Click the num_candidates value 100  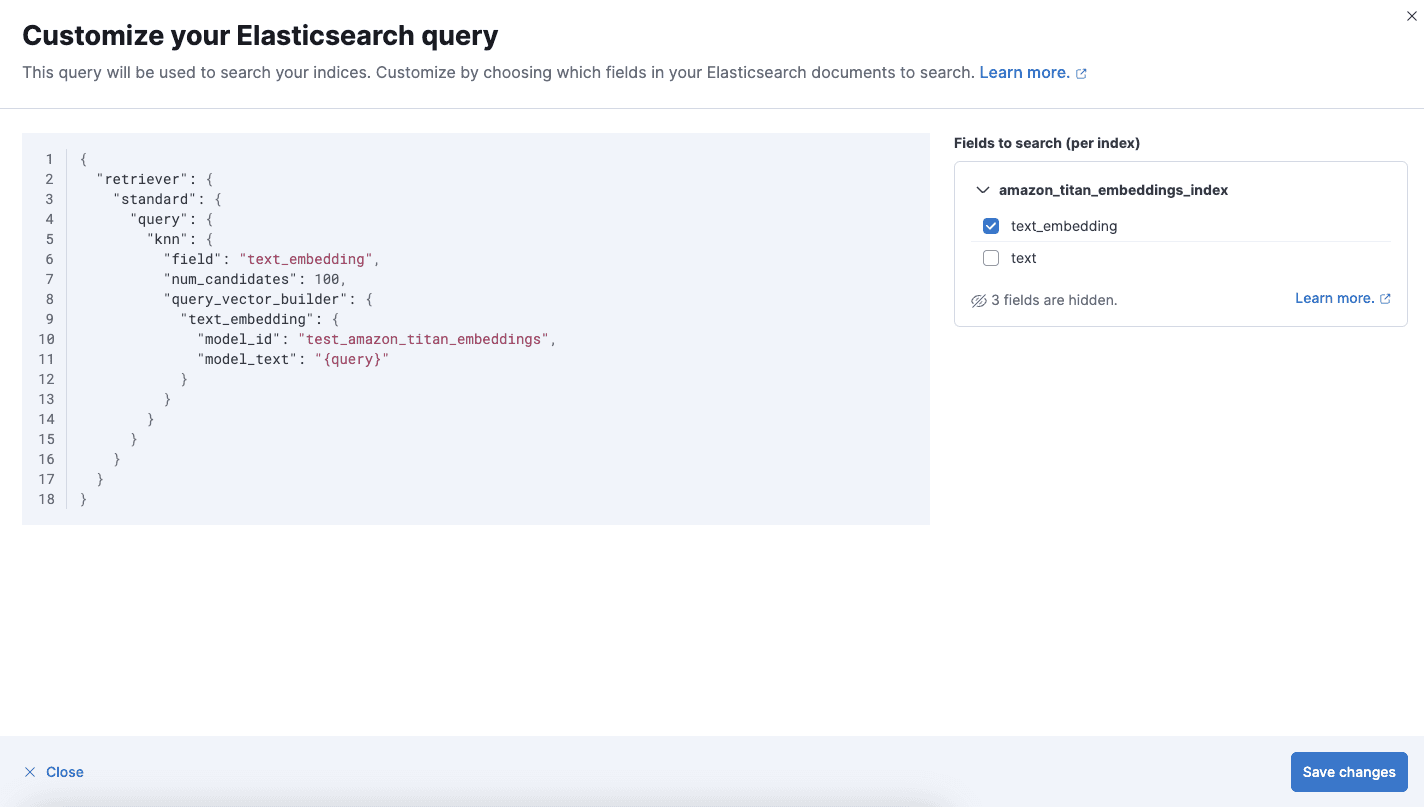click(326, 279)
